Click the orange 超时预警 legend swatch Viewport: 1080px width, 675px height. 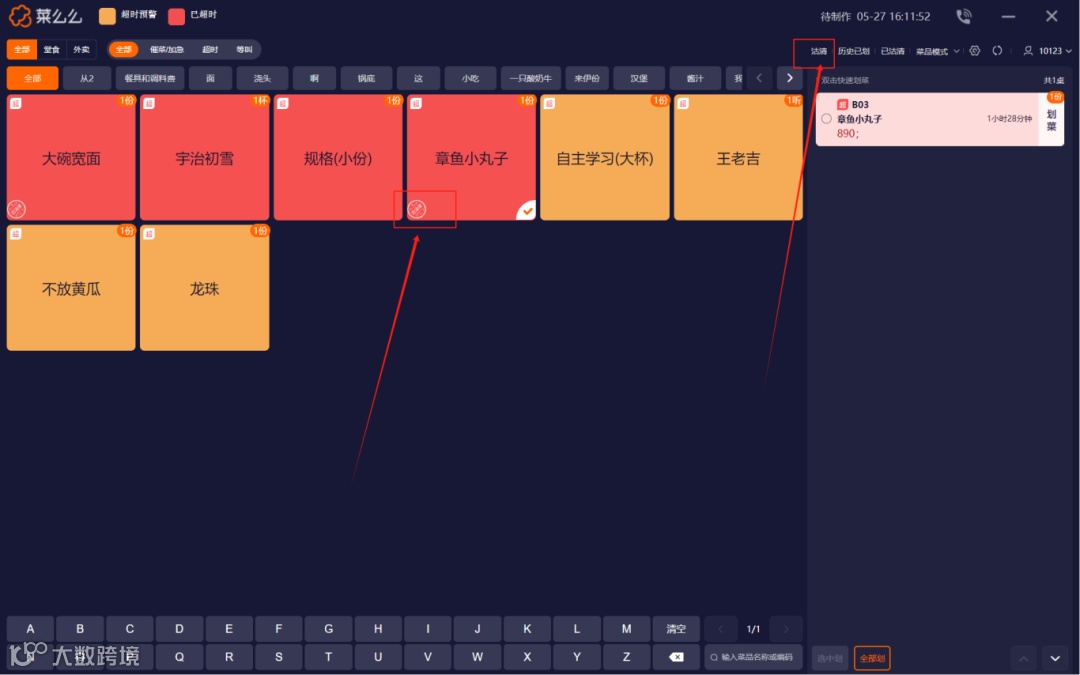107,16
